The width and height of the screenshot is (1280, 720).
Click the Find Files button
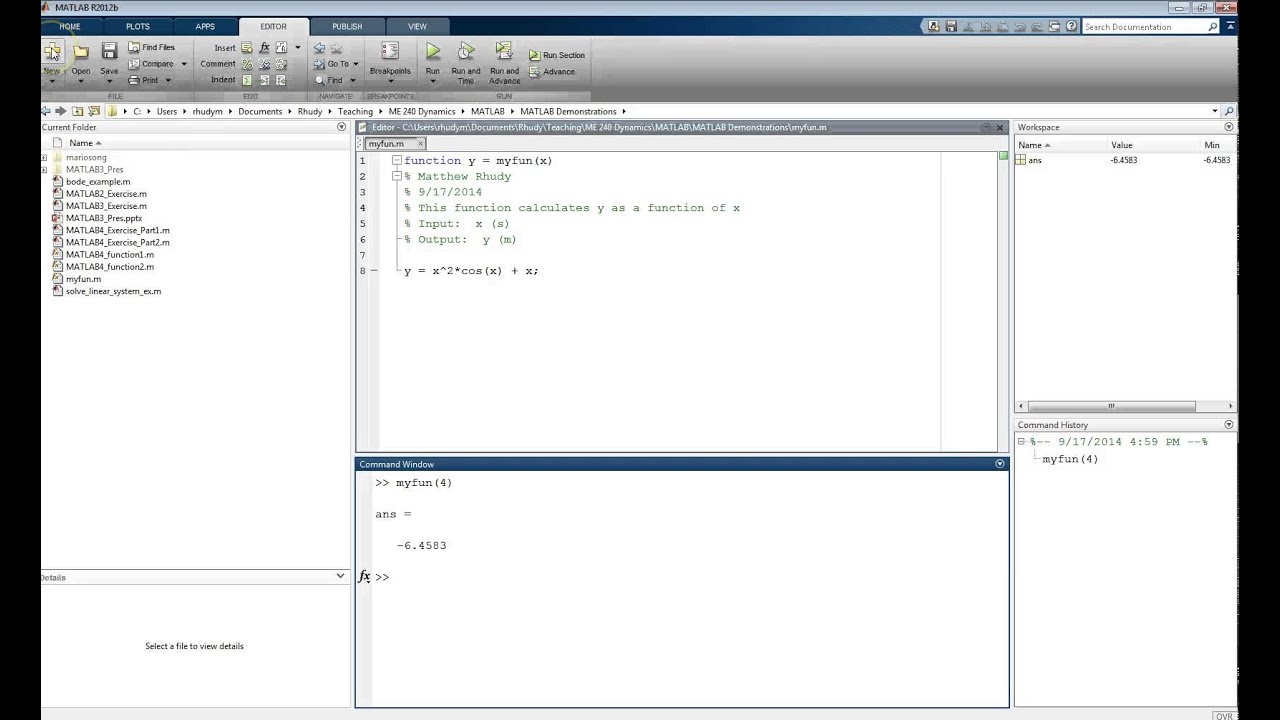point(151,47)
